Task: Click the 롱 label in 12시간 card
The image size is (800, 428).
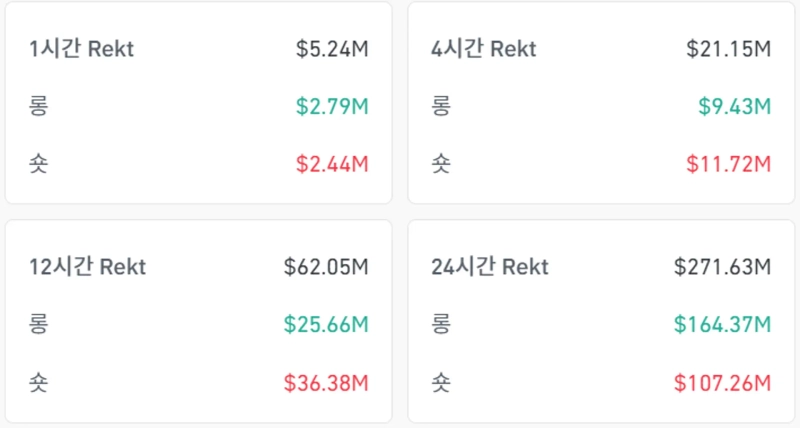Action: (39, 324)
